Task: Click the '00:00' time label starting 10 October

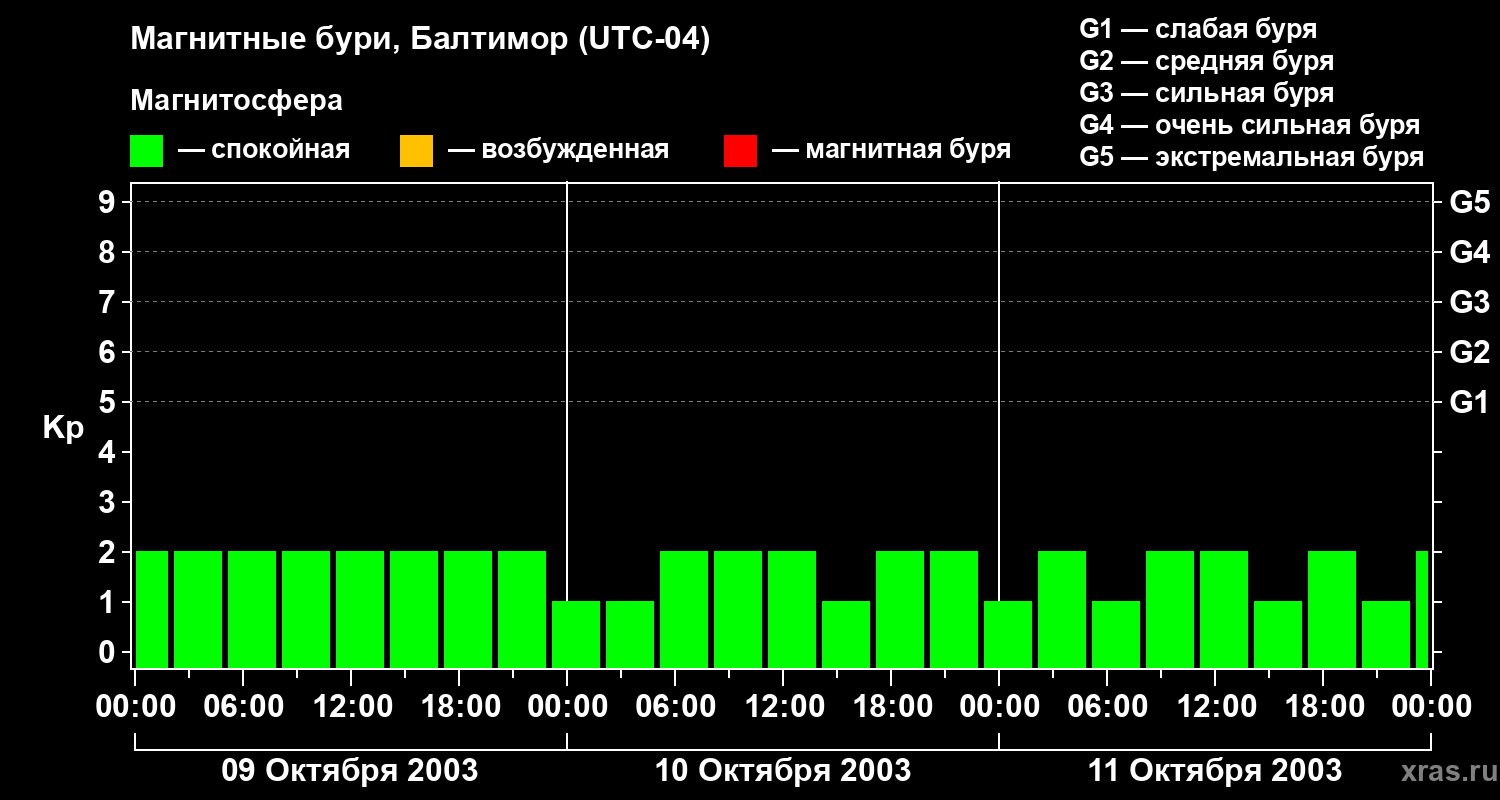Action: 567,707
